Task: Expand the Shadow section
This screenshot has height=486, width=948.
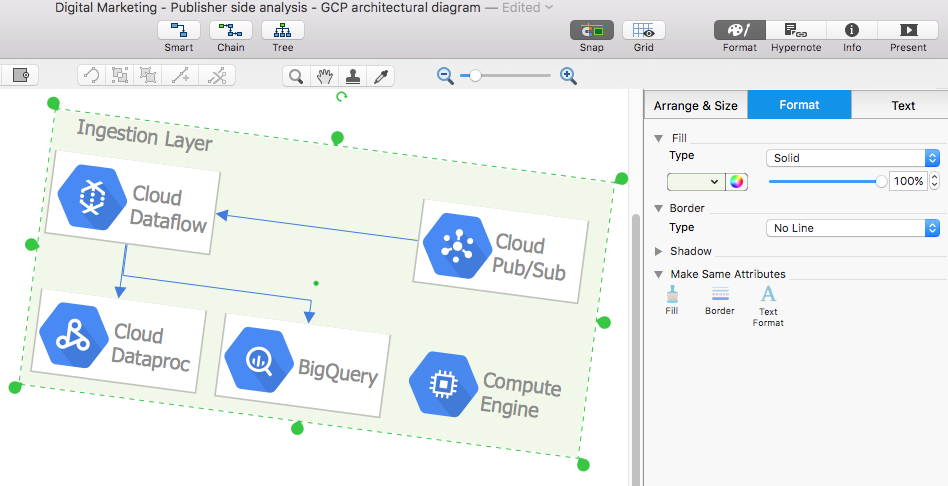Action: click(x=659, y=251)
